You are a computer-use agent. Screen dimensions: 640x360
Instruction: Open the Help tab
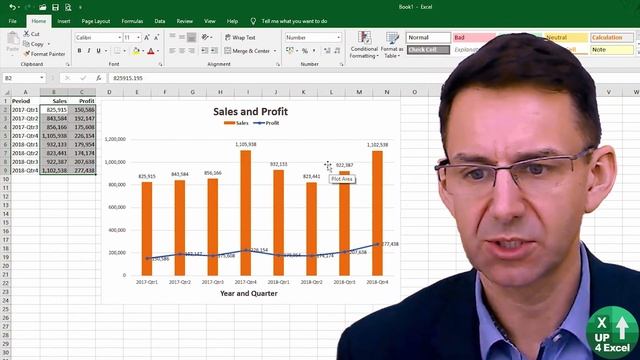(232, 21)
